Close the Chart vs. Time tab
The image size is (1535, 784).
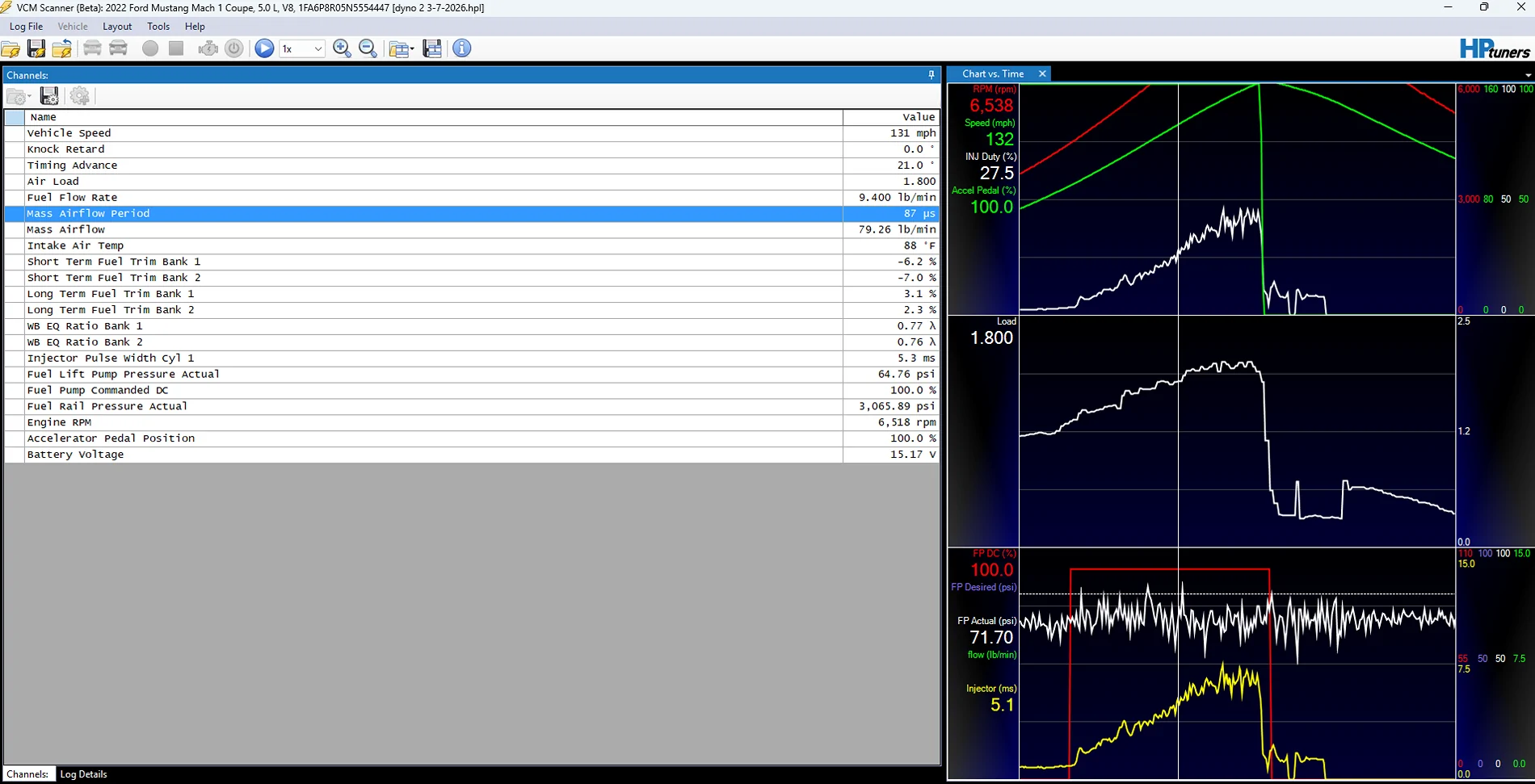click(x=1042, y=73)
